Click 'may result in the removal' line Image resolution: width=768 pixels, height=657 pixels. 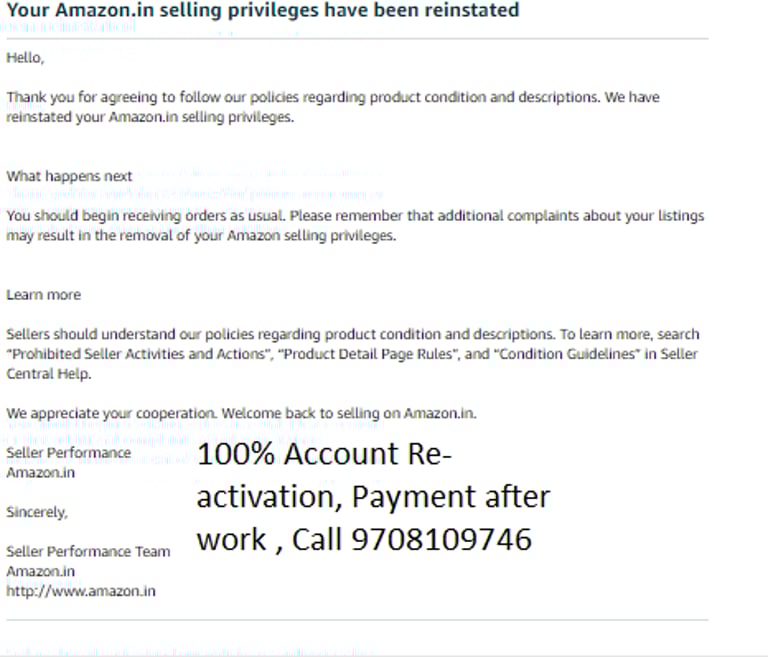(x=201, y=236)
